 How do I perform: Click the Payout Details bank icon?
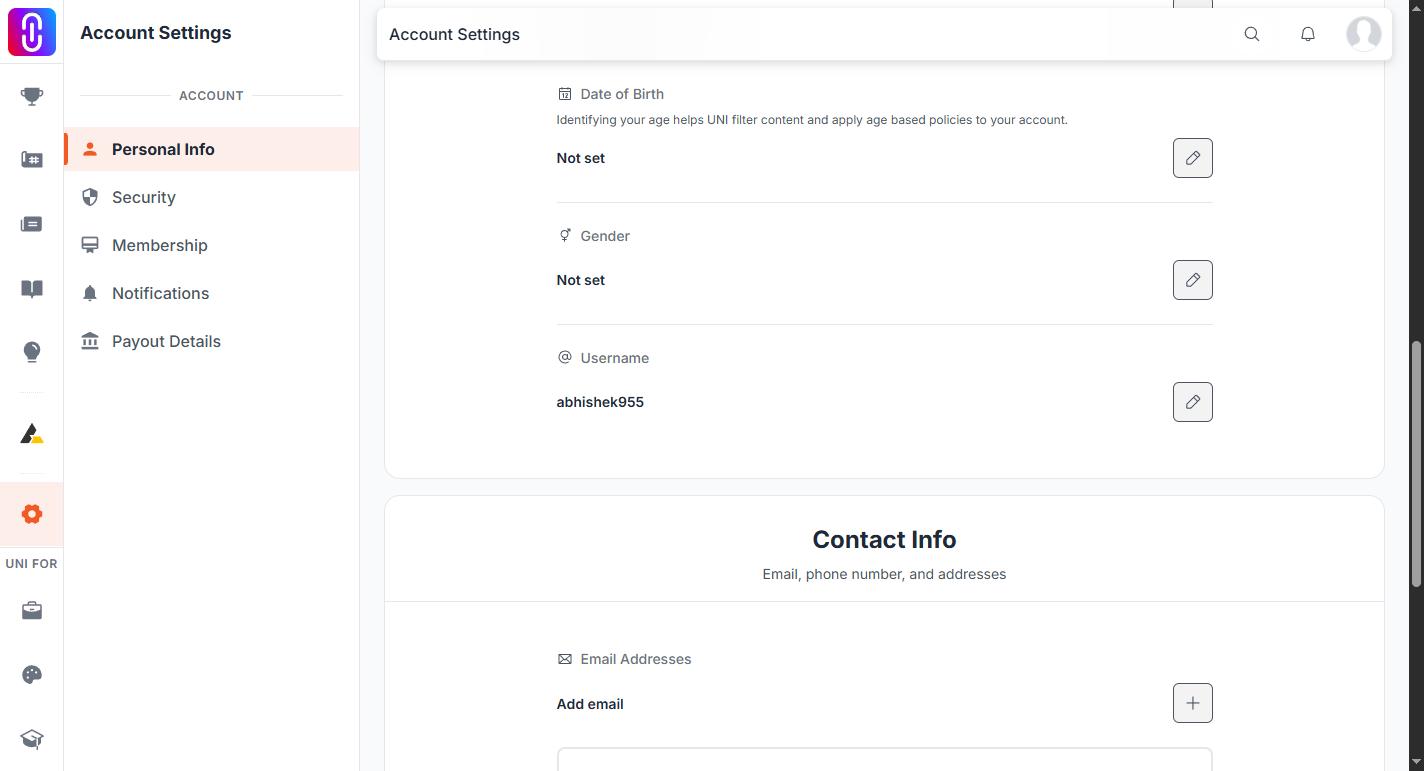pyautogui.click(x=90, y=341)
